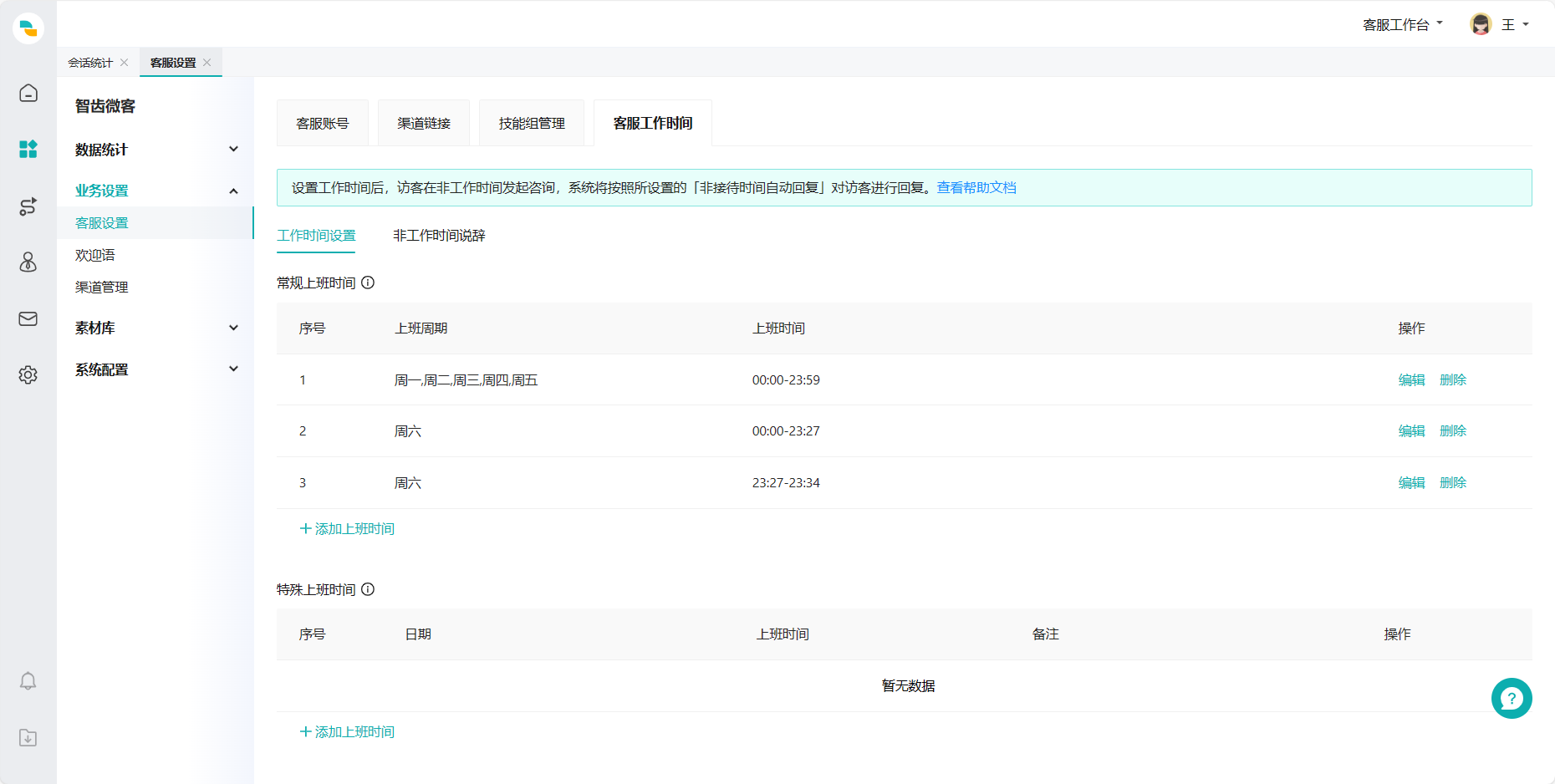Screen dimensions: 1555x784
Task: Select 客服设置 in the sidebar
Action: pyautogui.click(x=155, y=223)
